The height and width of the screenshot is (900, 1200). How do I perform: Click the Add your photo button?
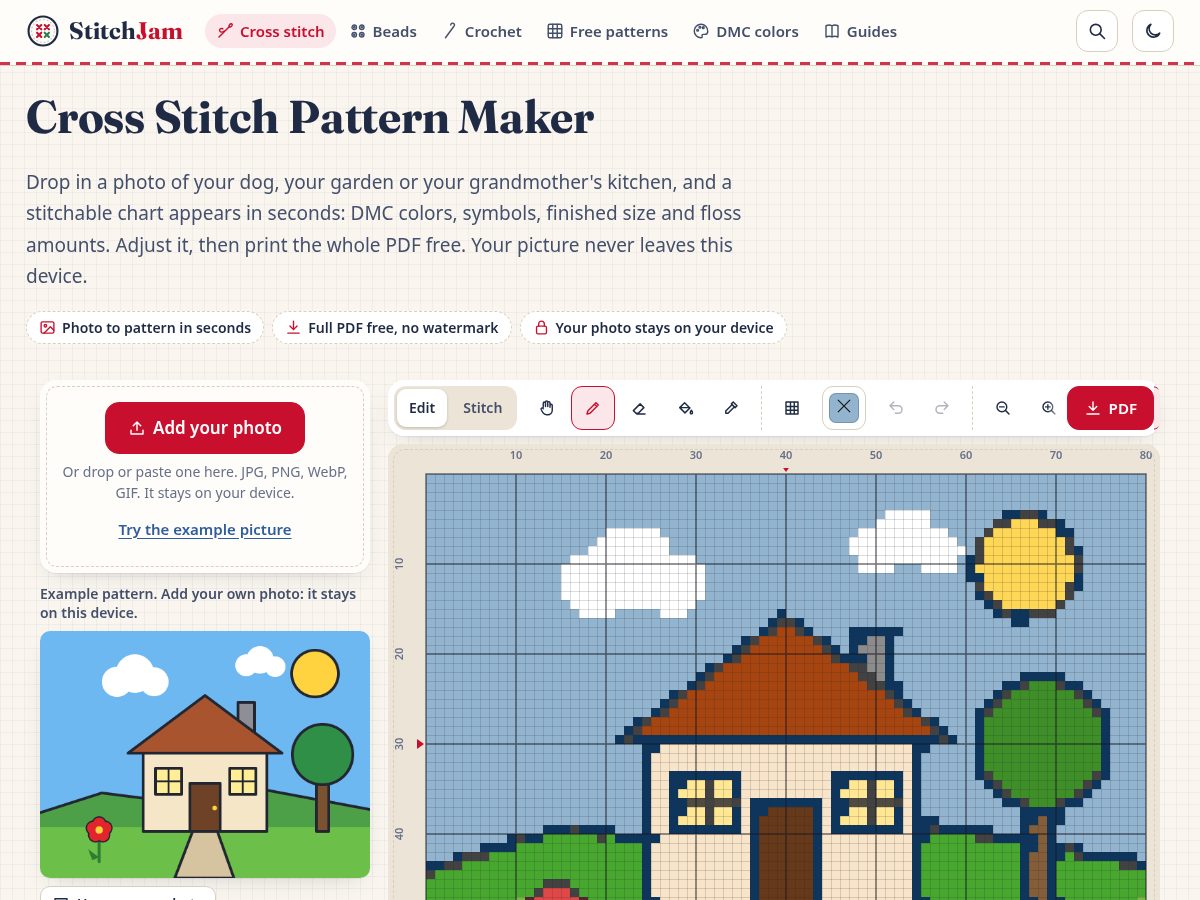point(205,428)
